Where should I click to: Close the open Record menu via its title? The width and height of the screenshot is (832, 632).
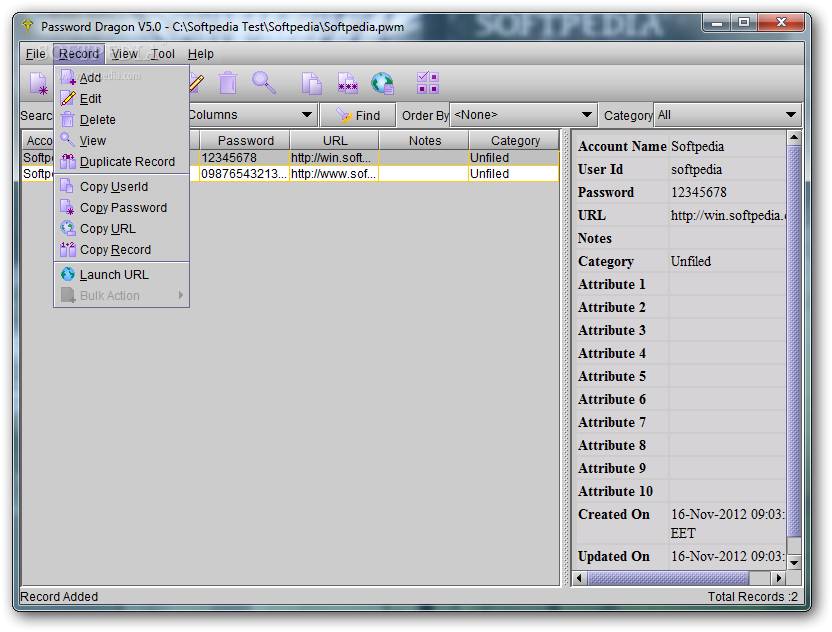pyautogui.click(x=79, y=54)
